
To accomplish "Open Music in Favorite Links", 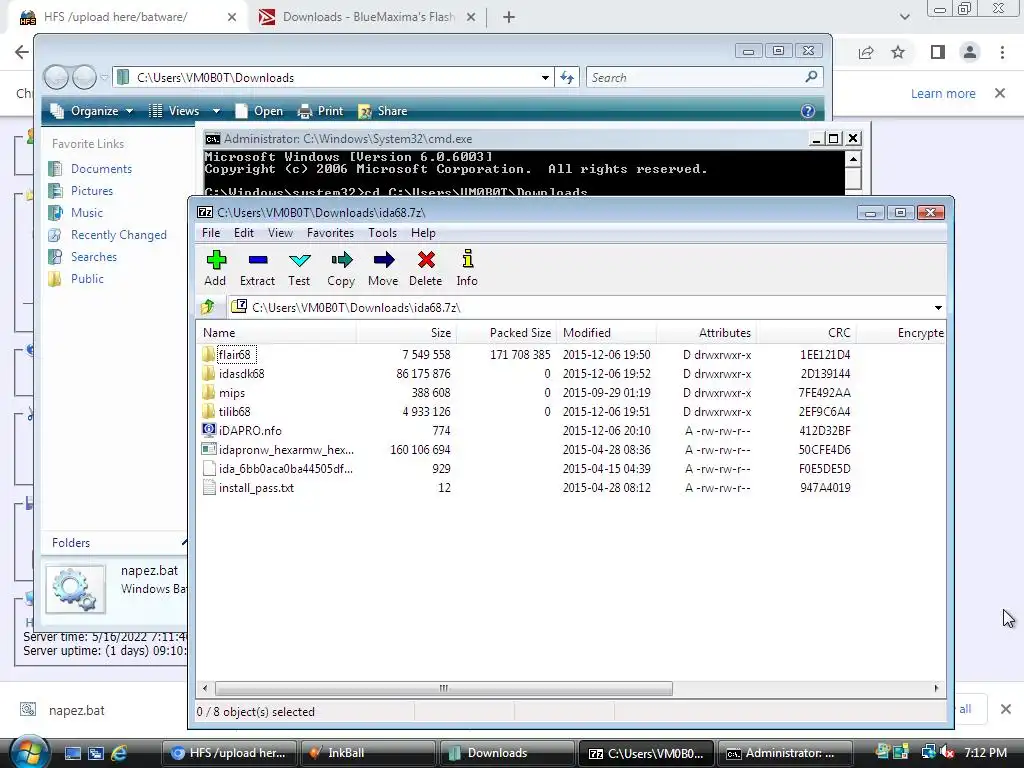I will click(x=86, y=213).
